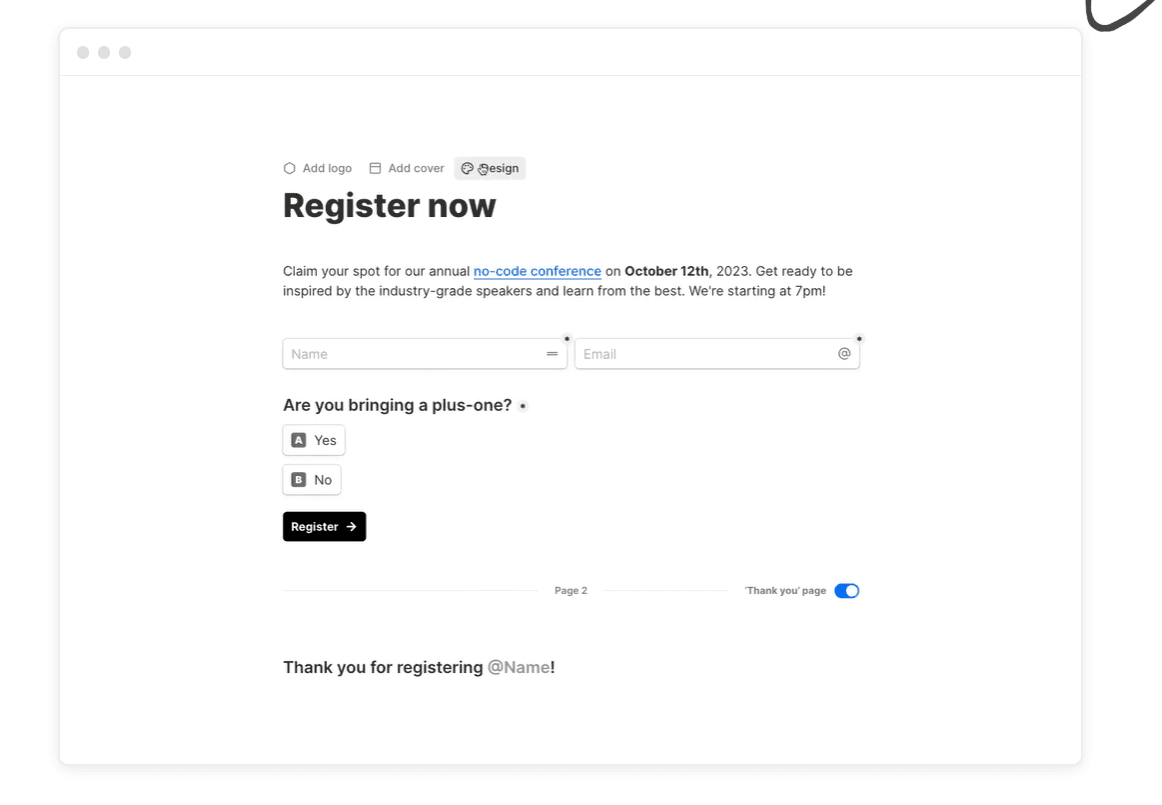Click the cover image icon beside Add cover
The height and width of the screenshot is (805, 1162).
point(375,168)
